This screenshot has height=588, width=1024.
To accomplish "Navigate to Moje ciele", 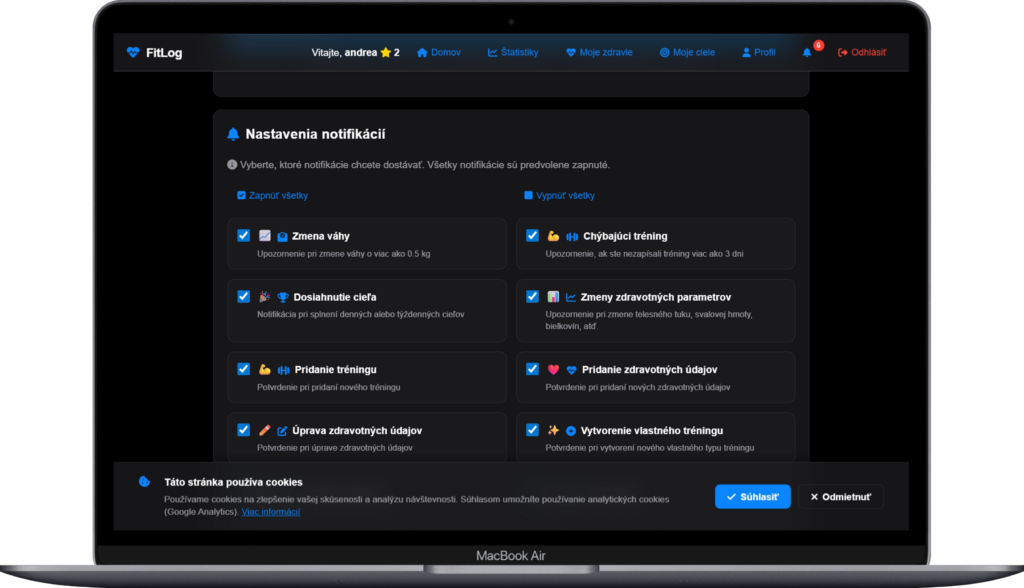I will [x=687, y=53].
